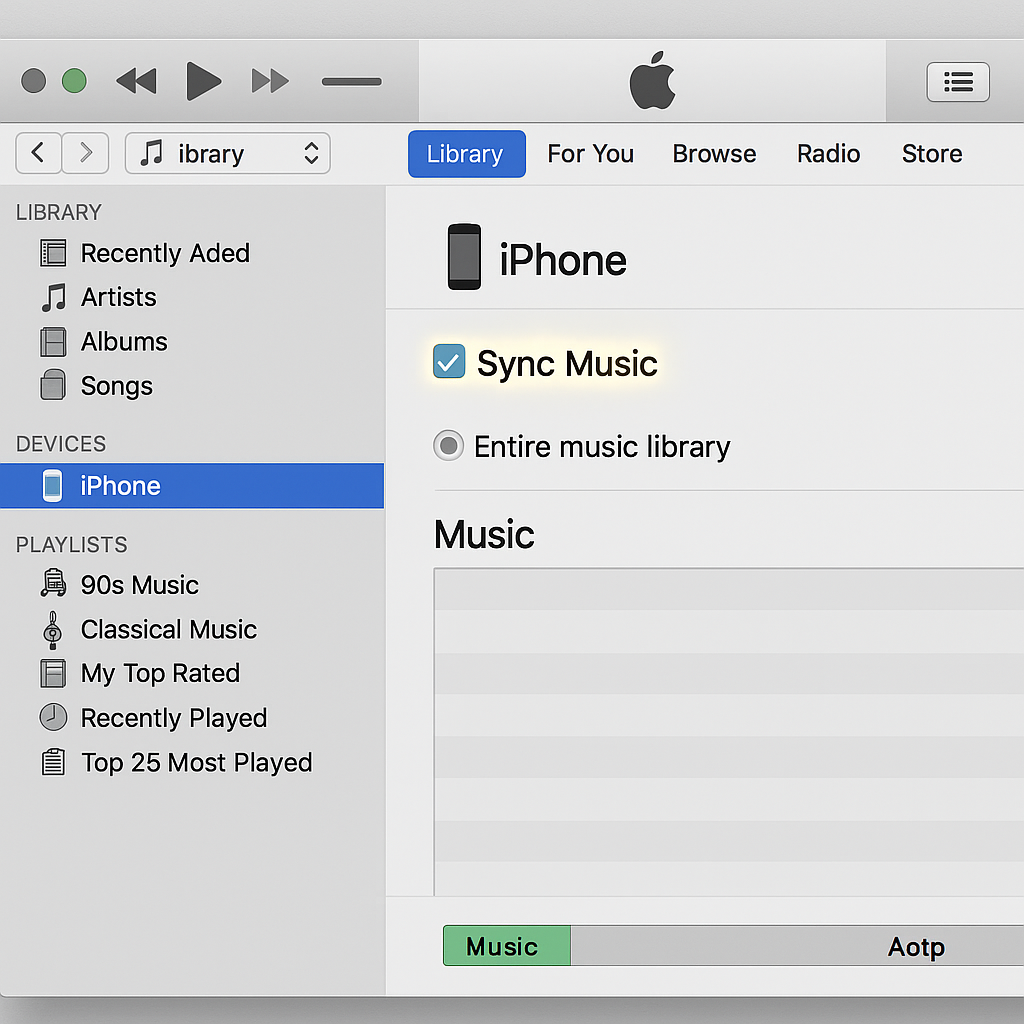Click the DEVICES section header

pyautogui.click(x=61, y=444)
